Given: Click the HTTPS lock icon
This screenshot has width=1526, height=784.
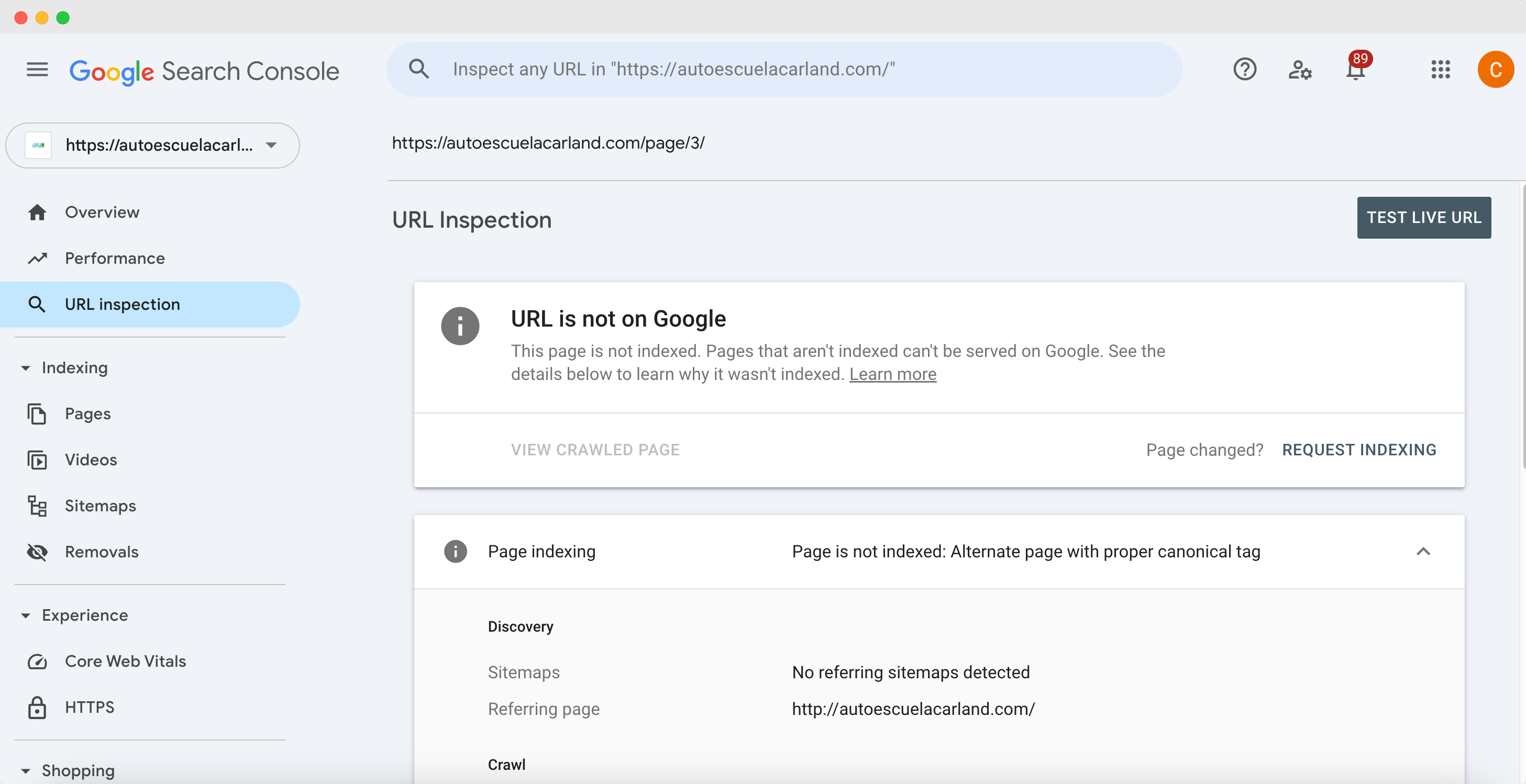Looking at the screenshot, I should point(37,708).
